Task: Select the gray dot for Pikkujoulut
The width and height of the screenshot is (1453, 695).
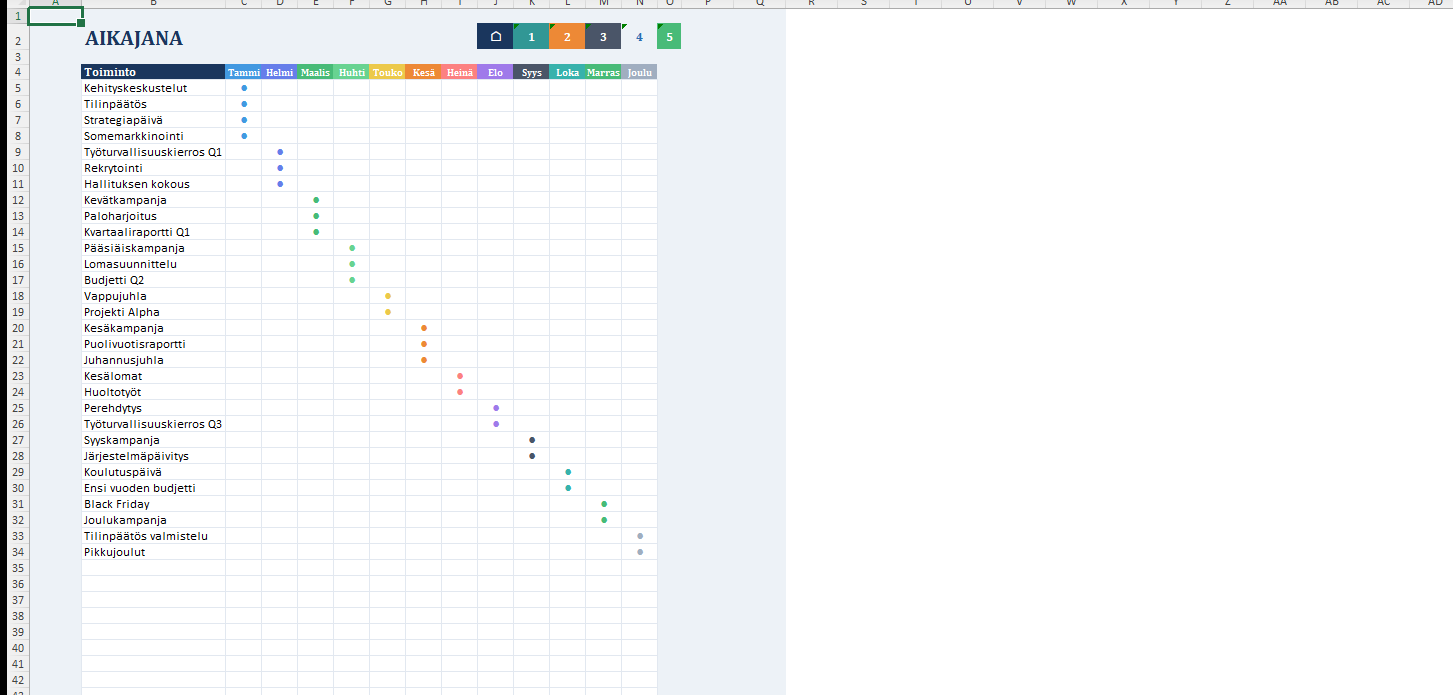Action: coord(640,552)
